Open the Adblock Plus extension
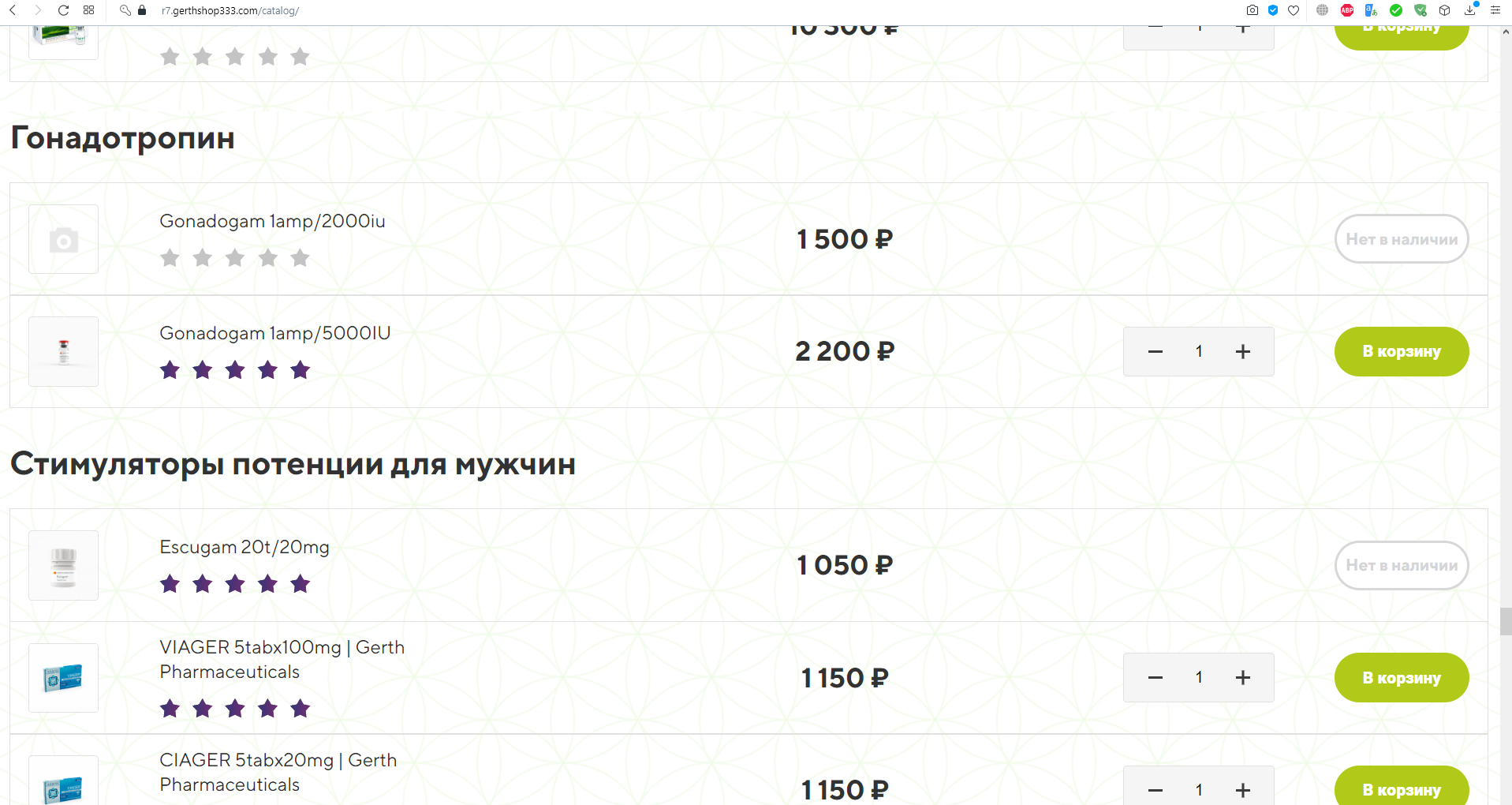The height and width of the screenshot is (805, 1512). point(1347,10)
